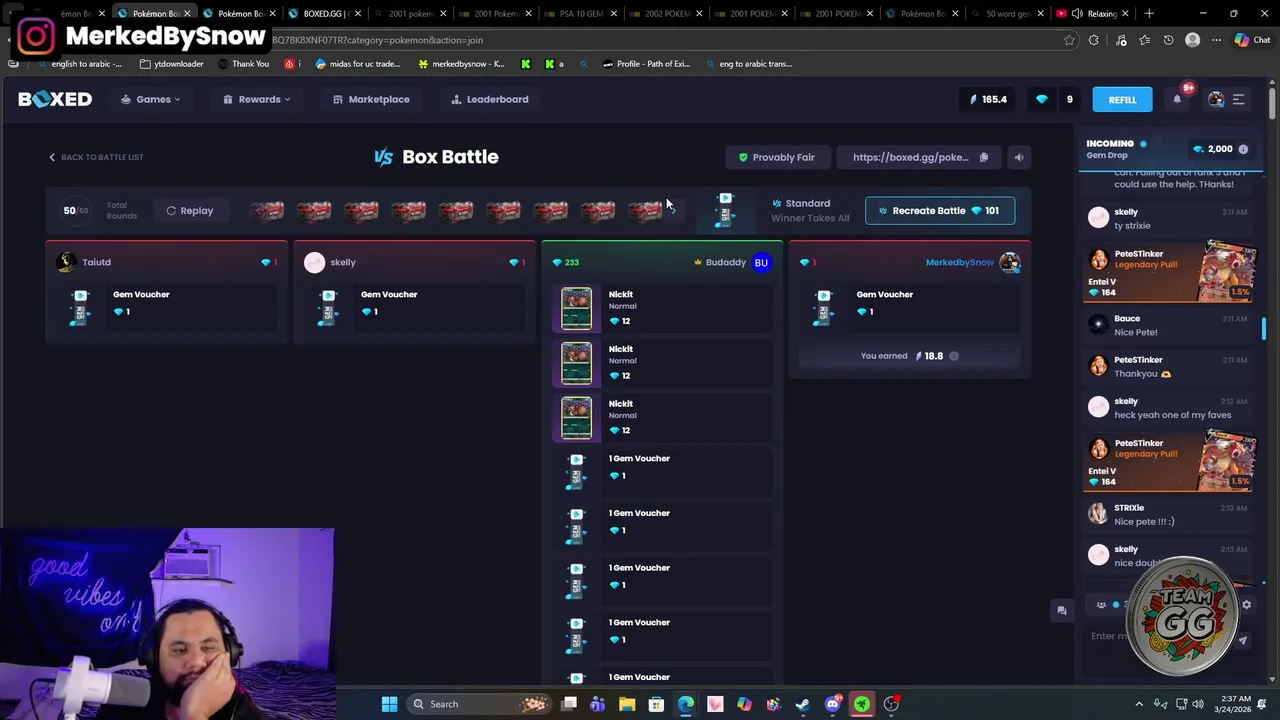Open Steam from the taskbar
The width and height of the screenshot is (1280, 720).
803,704
